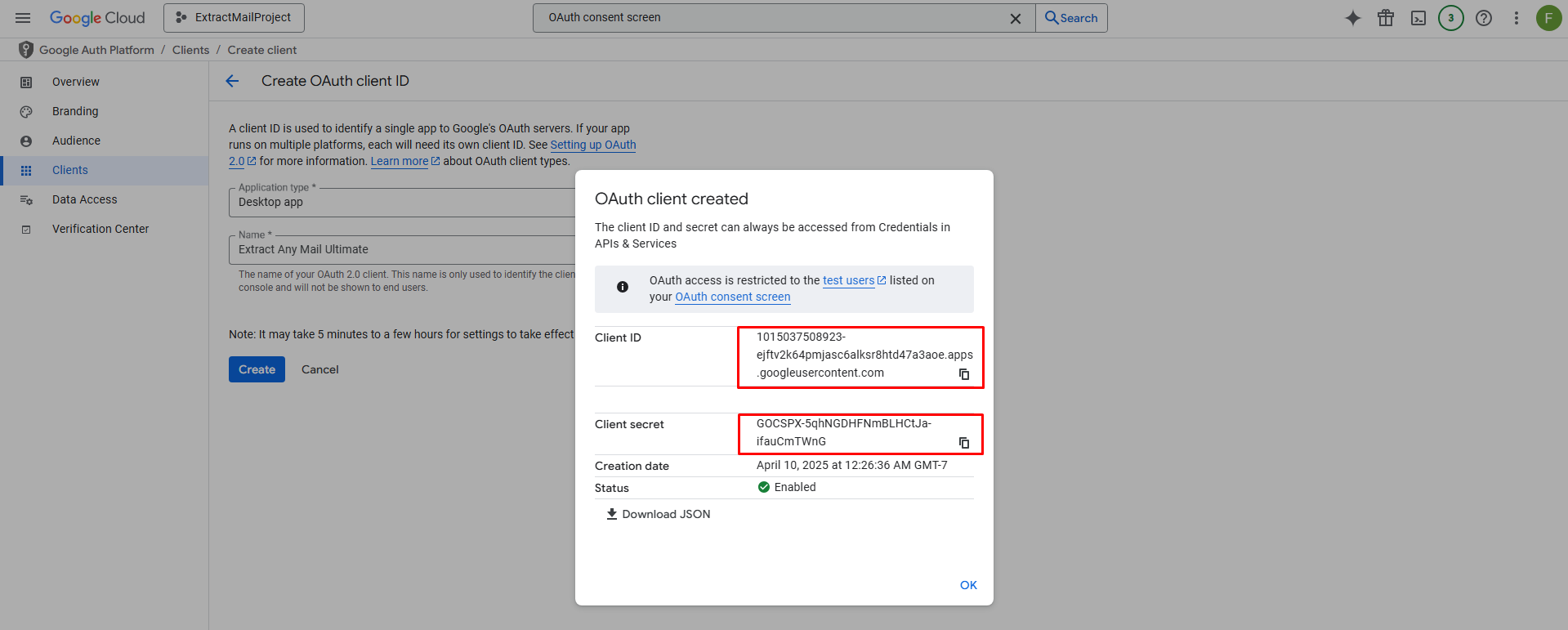Viewport: 1568px width, 630px height.
Task: Clear the search box text
Action: 1016,18
